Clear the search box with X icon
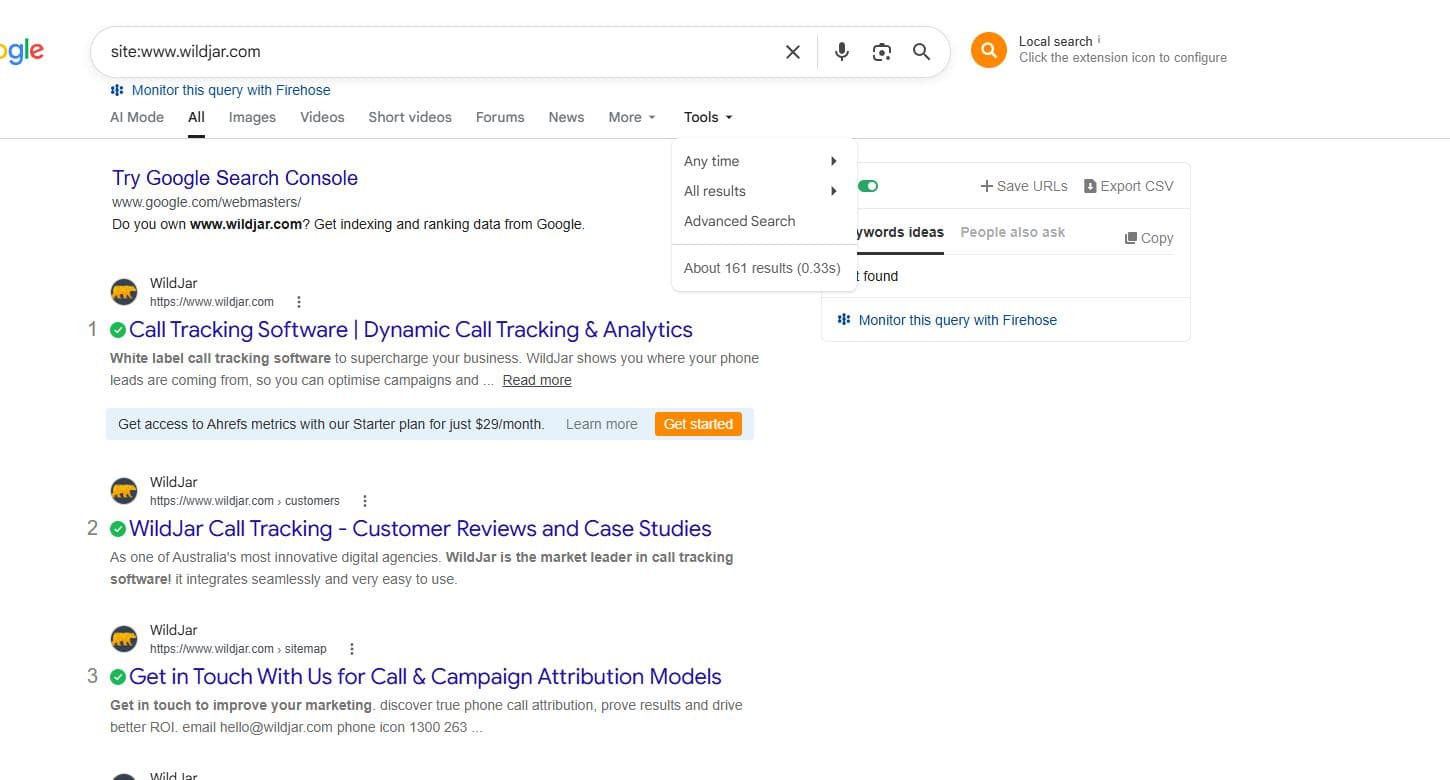Viewport: 1450px width, 780px height. [x=793, y=52]
